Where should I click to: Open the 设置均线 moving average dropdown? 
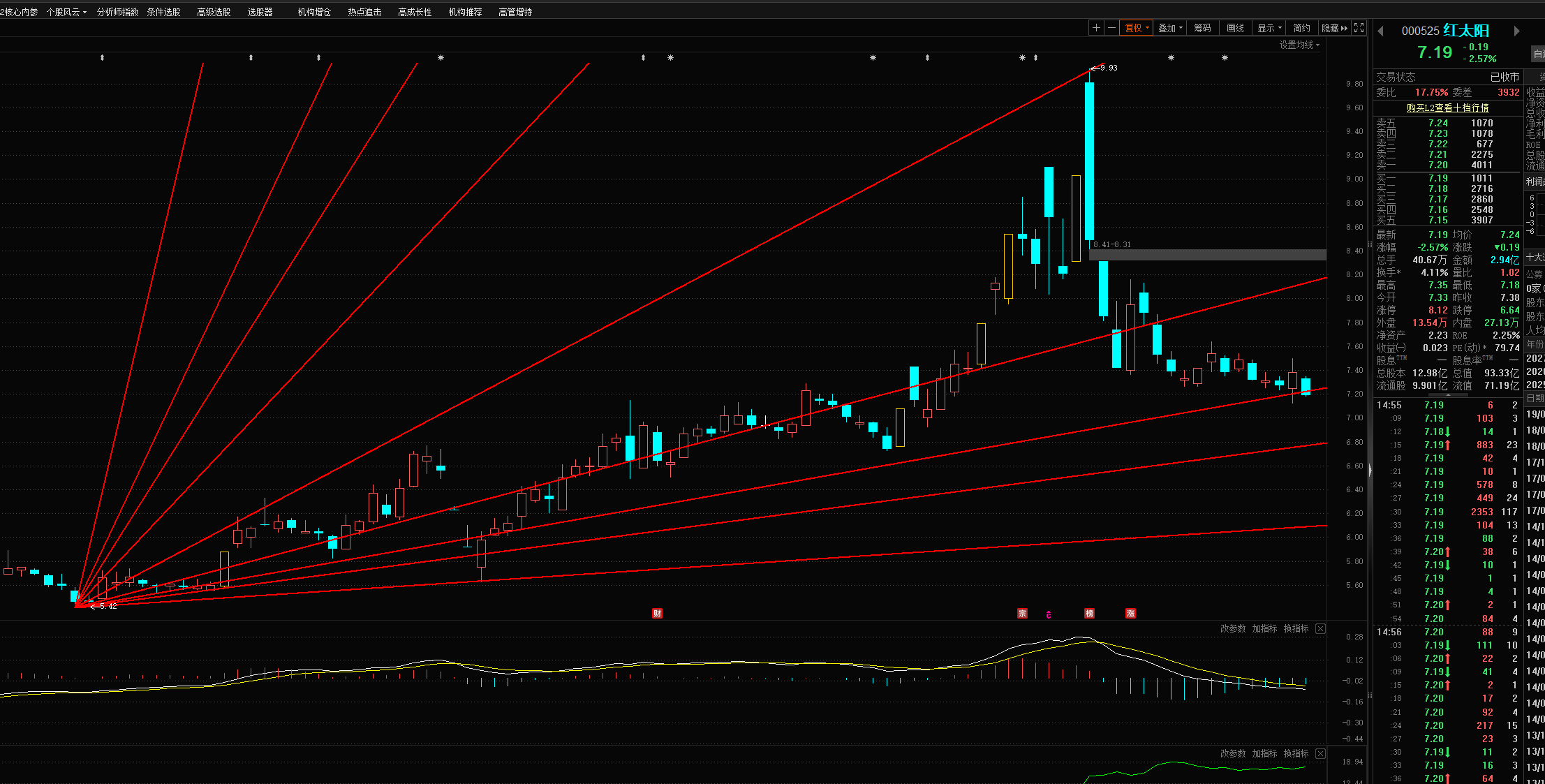click(x=1299, y=45)
